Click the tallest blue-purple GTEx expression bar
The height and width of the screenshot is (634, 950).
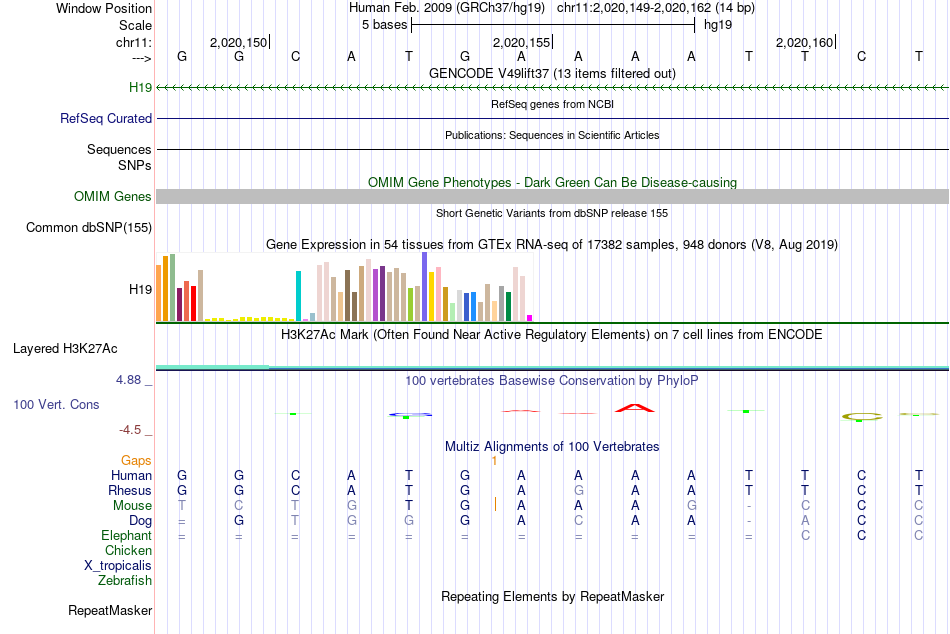pyautogui.click(x=425, y=287)
